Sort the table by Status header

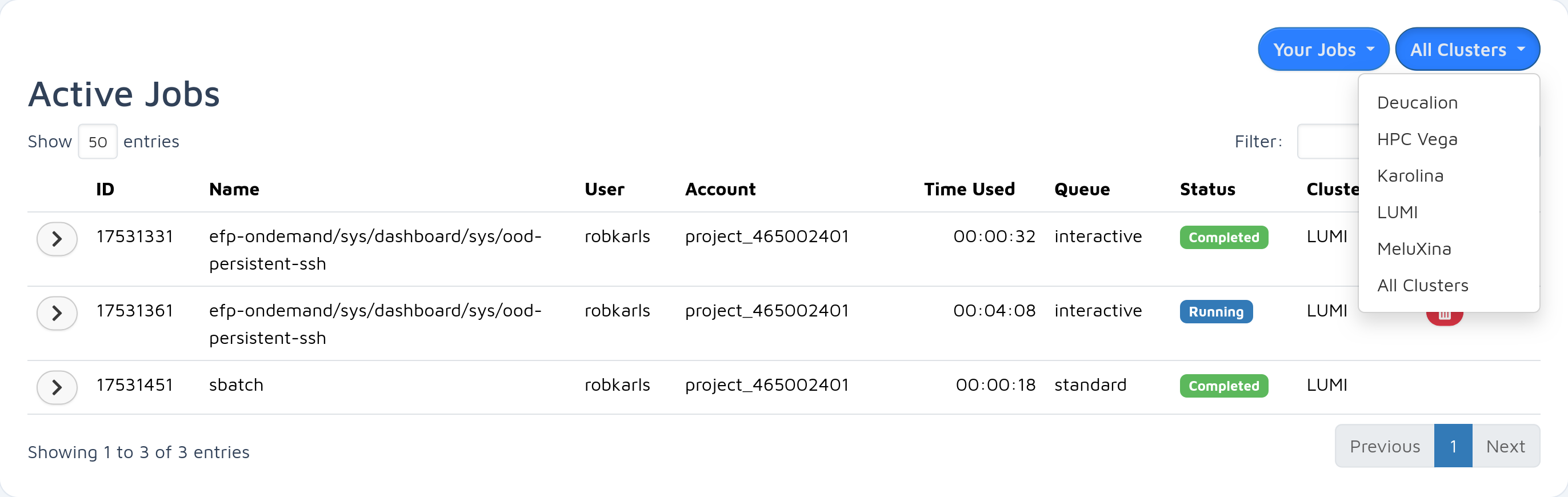coord(1207,189)
